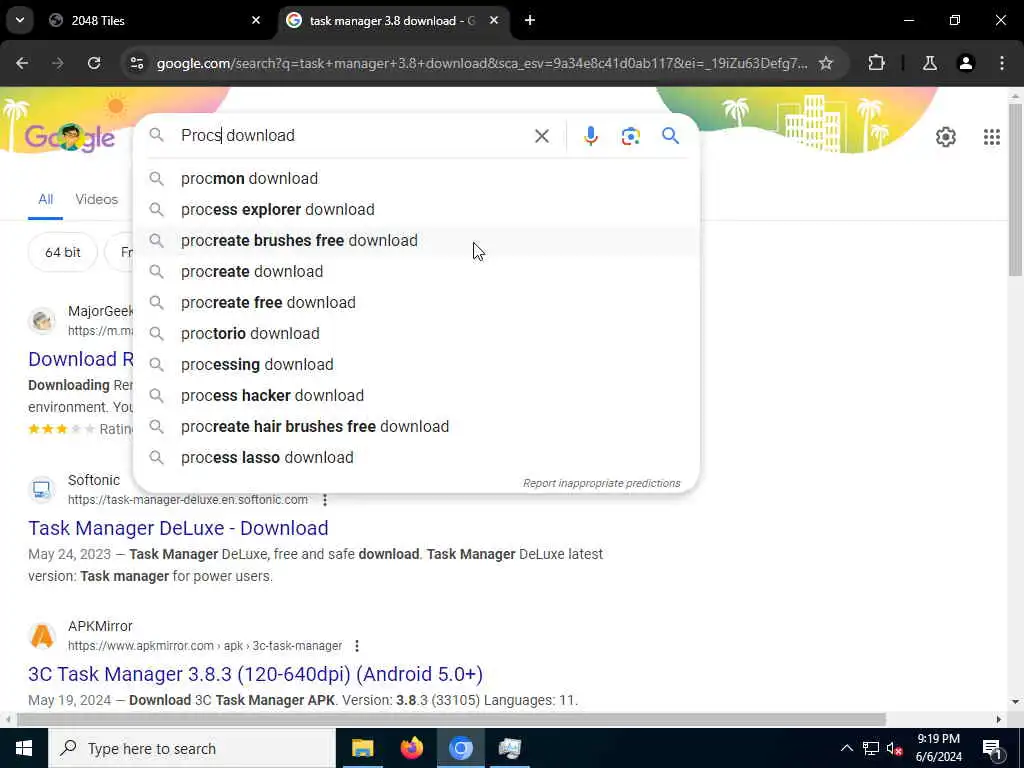Close the 2048 Tiles tab

click(256, 21)
